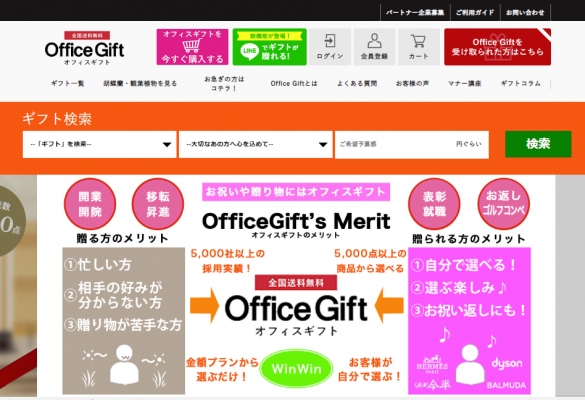Click the お返しゴルフコンペ pink circle
Image resolution: width=585 pixels, height=400 pixels.
504,203
